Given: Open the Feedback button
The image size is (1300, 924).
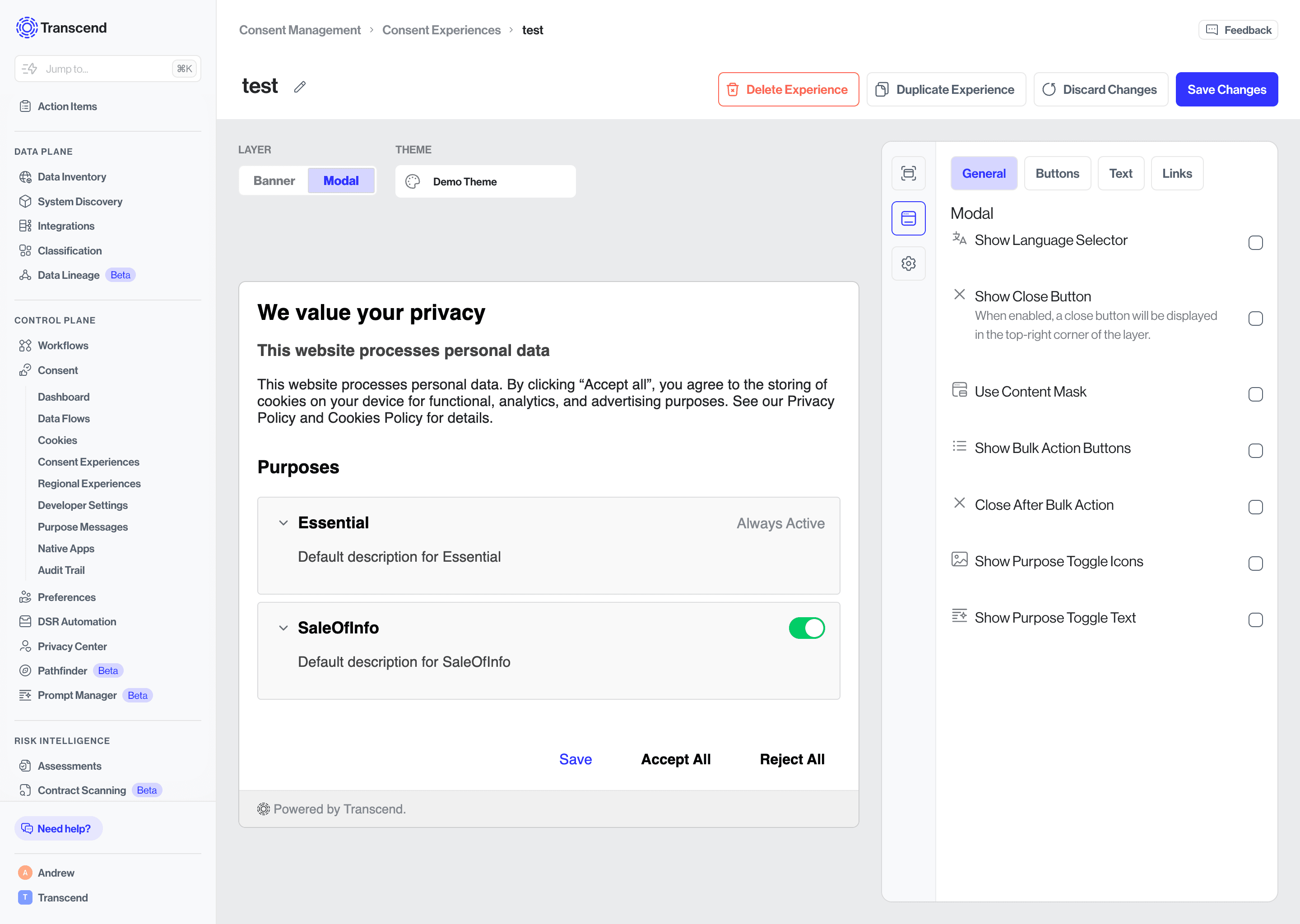Looking at the screenshot, I should [x=1238, y=30].
